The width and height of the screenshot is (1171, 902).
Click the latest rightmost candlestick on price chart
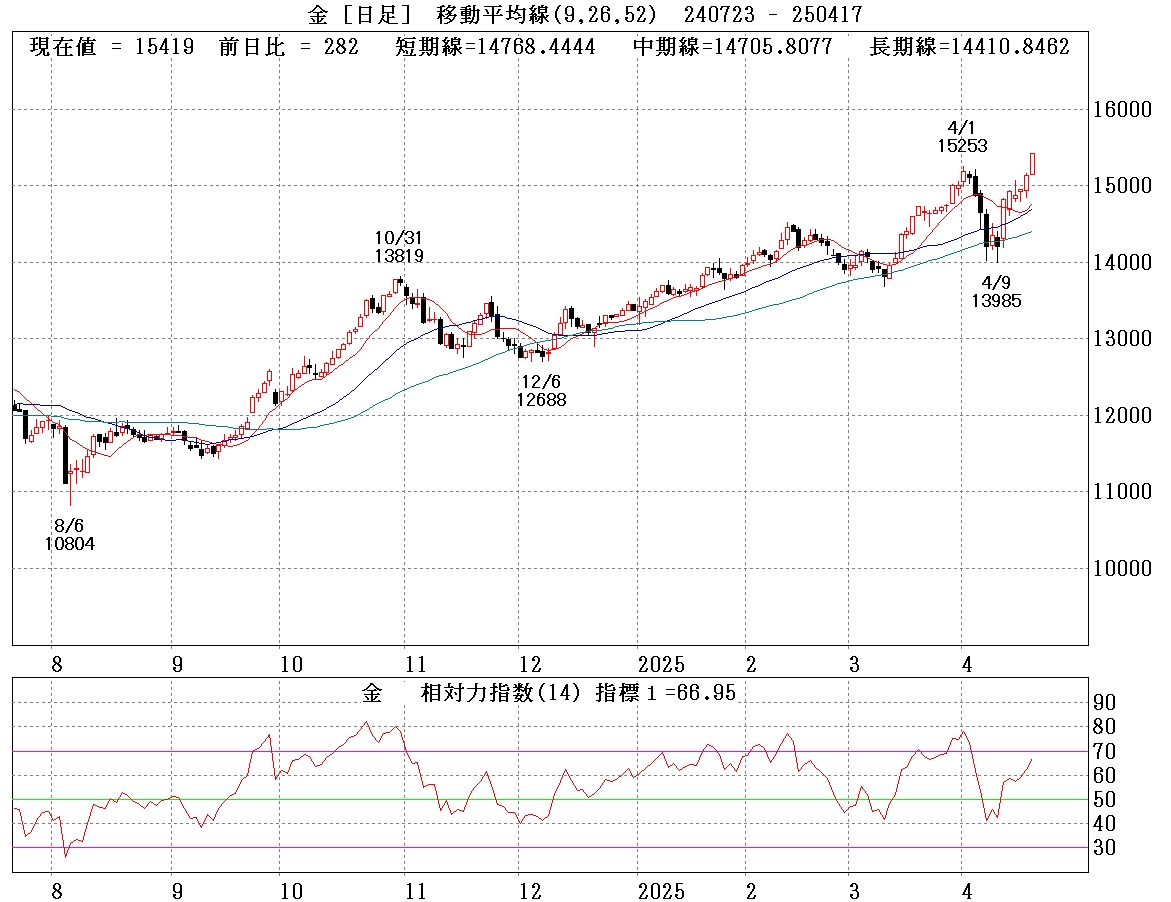coord(1032,164)
